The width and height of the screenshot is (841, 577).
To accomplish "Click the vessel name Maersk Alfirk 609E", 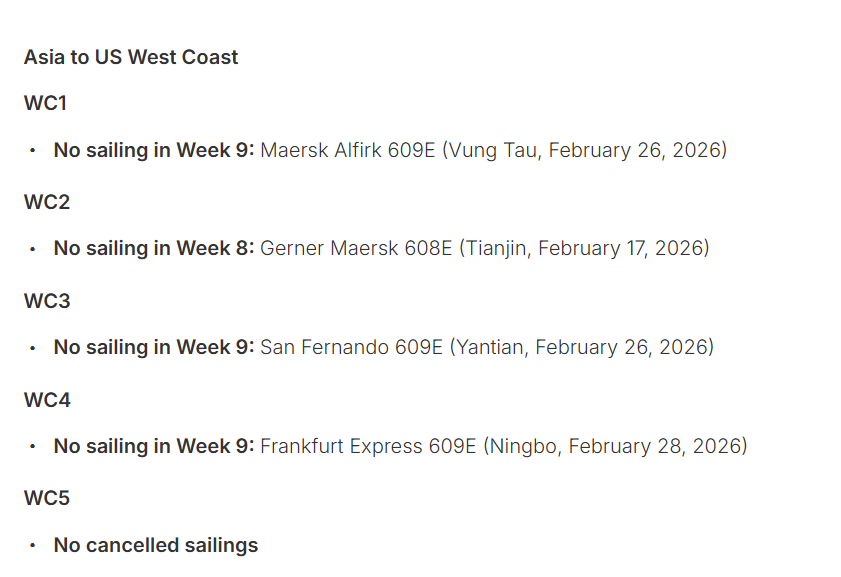I will 348,150.
